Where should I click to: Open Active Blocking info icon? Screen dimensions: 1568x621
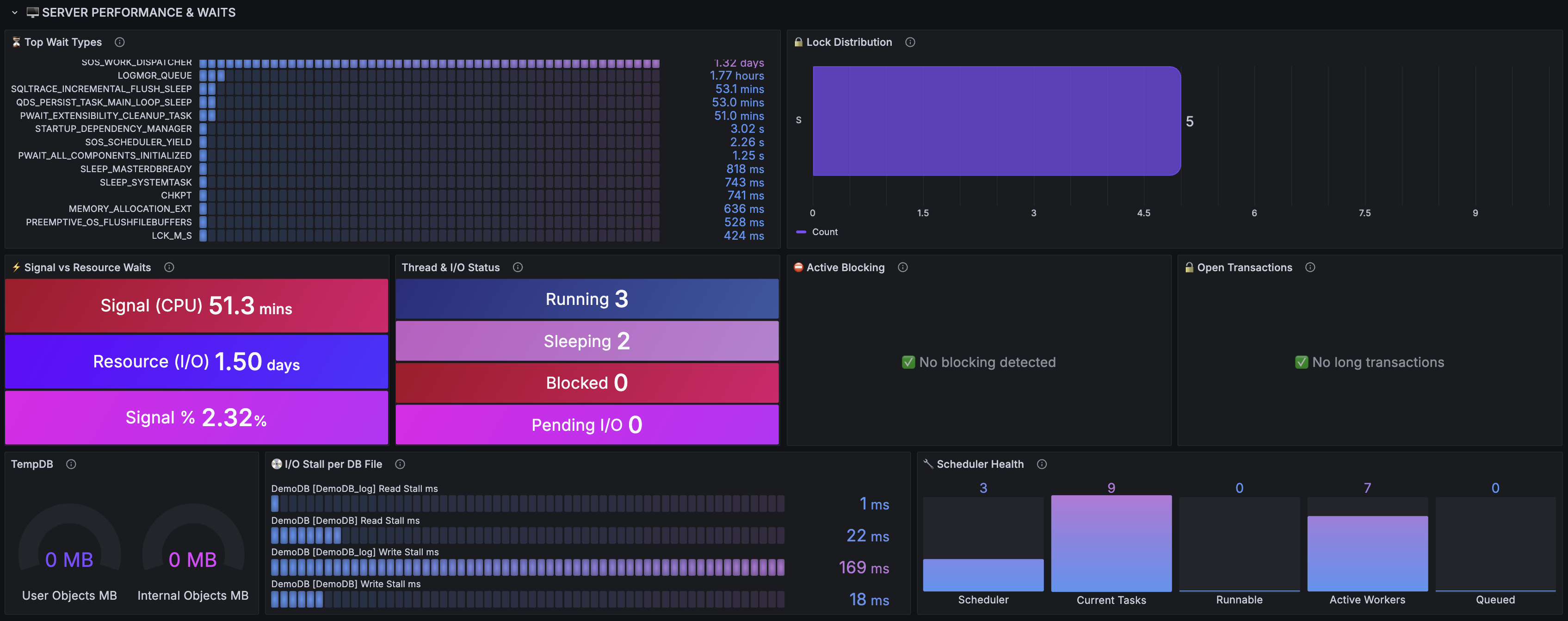pyautogui.click(x=903, y=267)
